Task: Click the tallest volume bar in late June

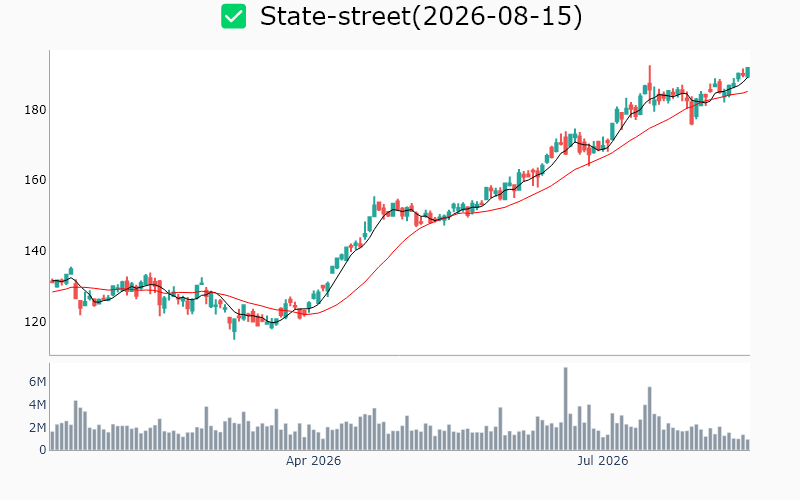Action: (565, 409)
